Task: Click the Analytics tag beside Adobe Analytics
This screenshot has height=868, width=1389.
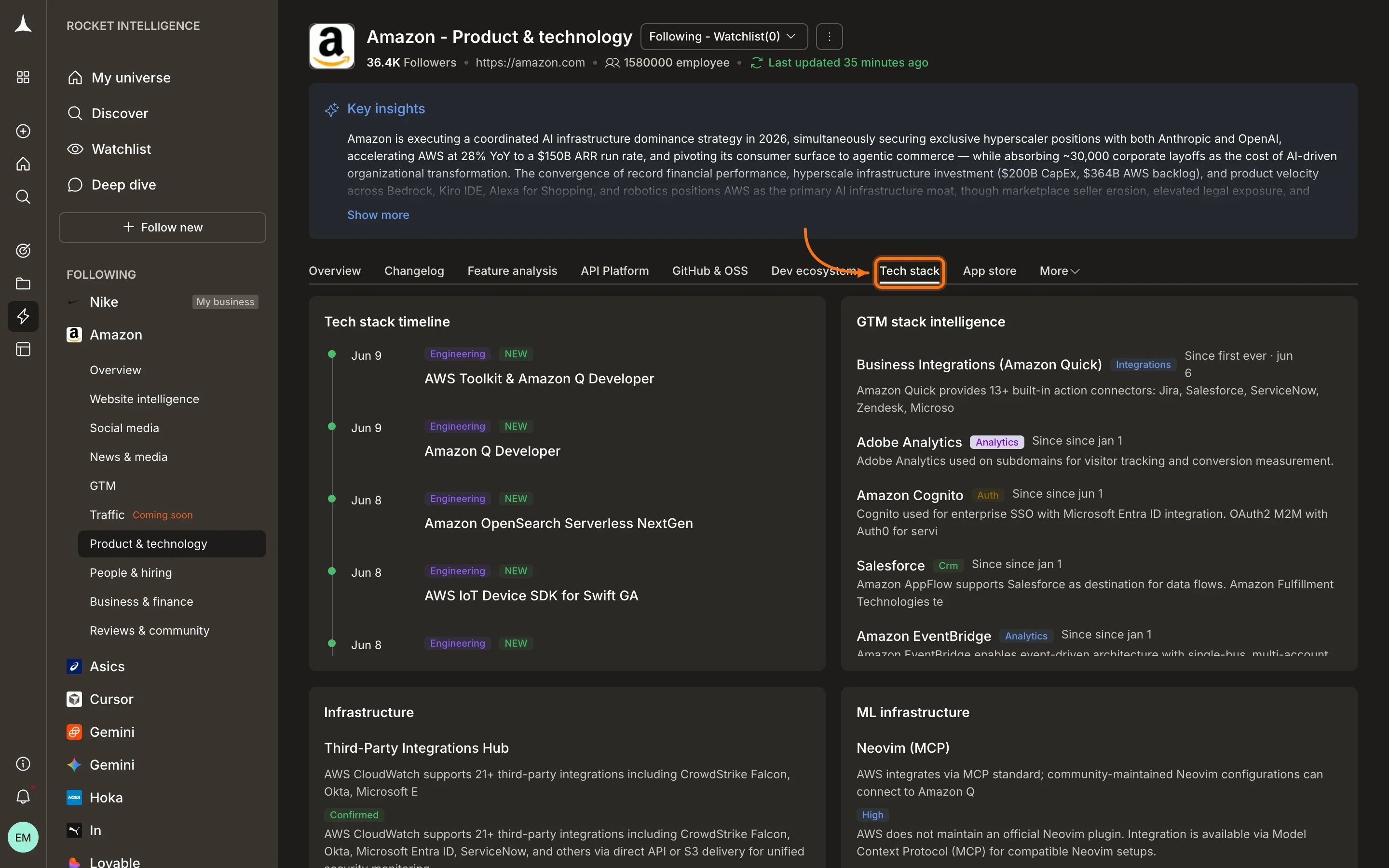Action: coord(996,442)
